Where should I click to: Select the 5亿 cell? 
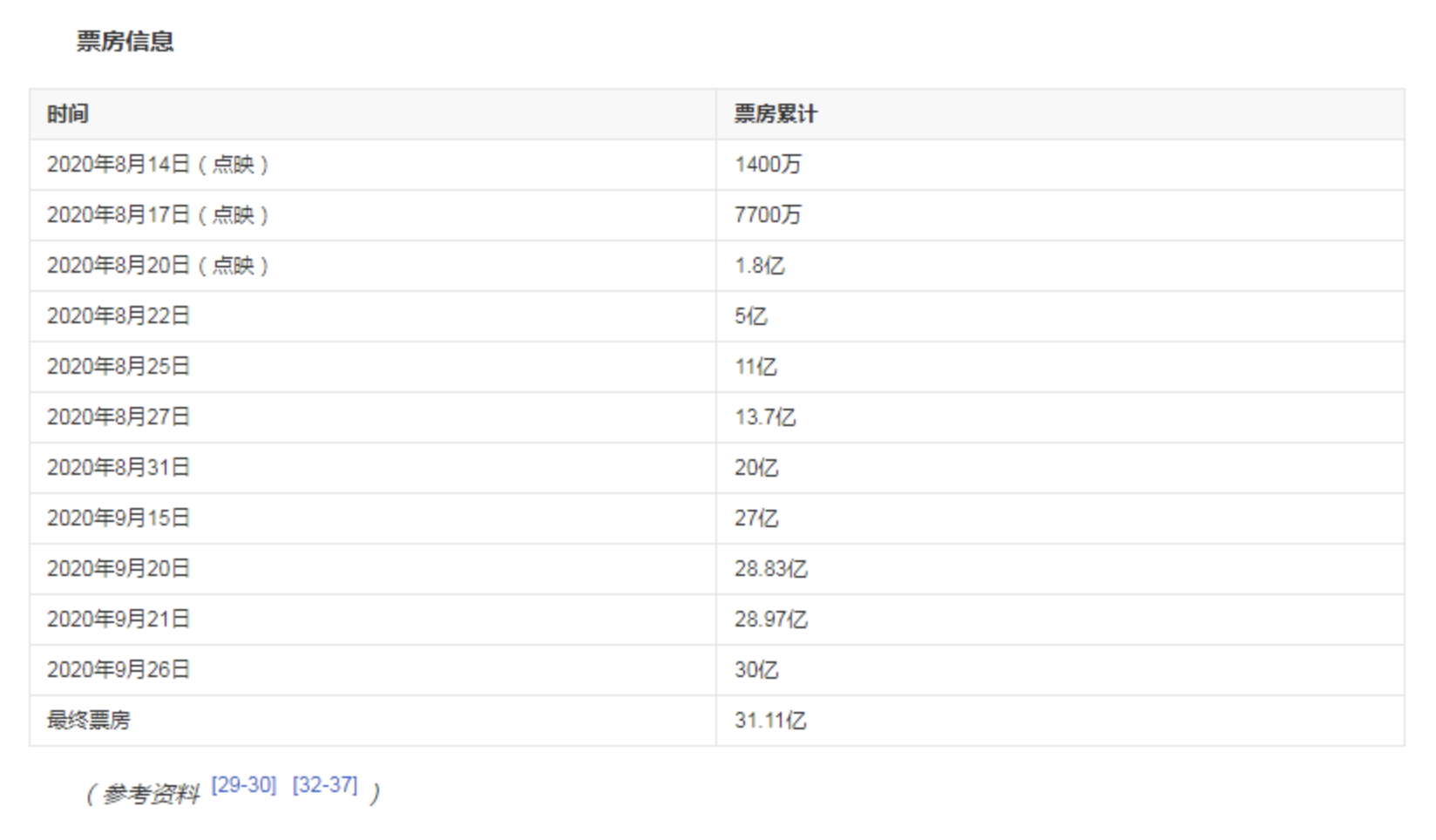point(1060,316)
